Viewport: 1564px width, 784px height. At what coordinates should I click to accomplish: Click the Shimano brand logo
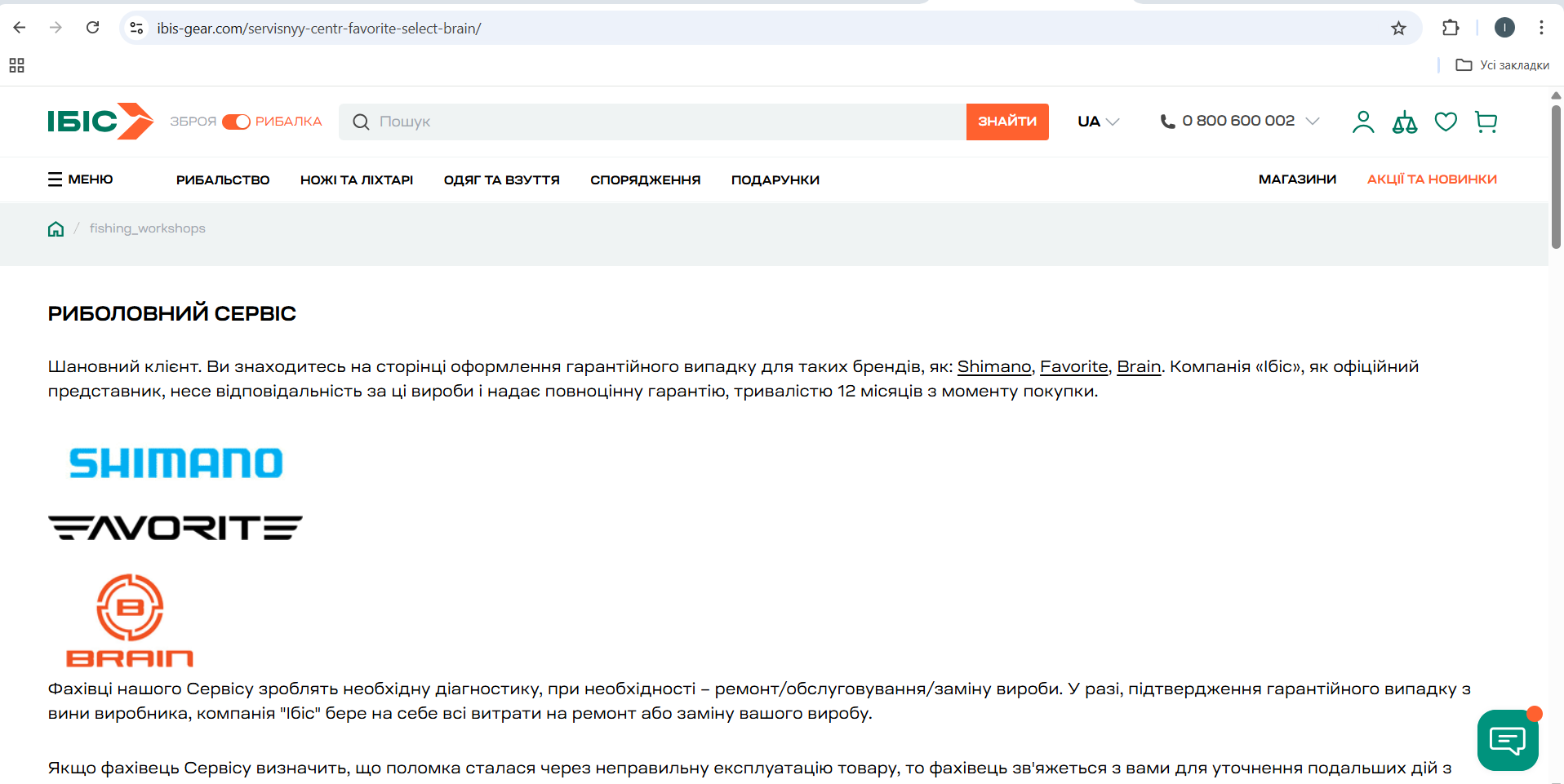176,463
